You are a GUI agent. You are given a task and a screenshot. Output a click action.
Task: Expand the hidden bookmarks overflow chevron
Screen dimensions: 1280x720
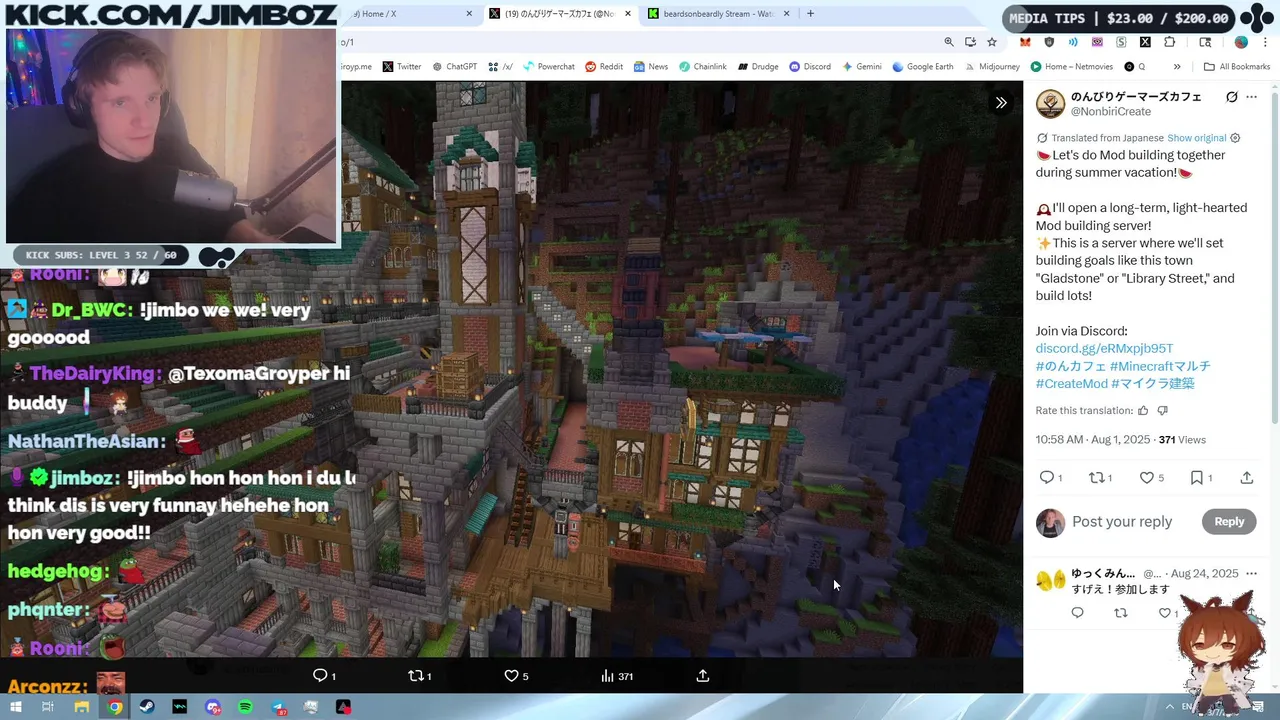click(x=1177, y=67)
